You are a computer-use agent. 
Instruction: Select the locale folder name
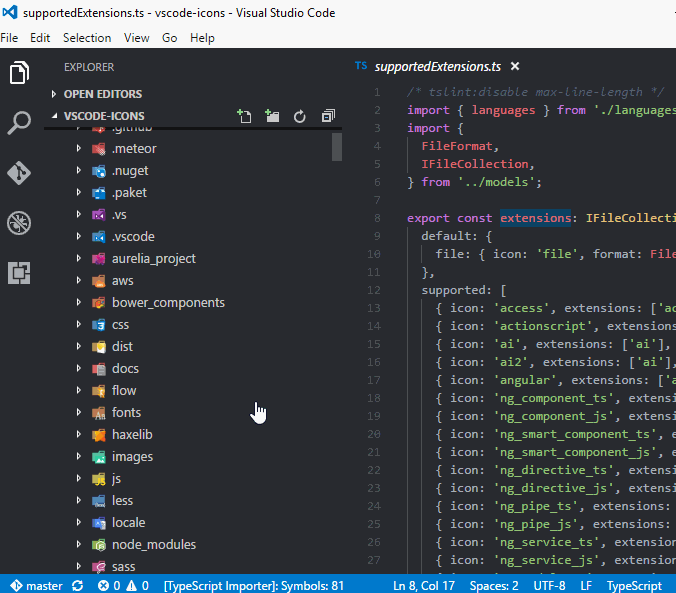point(128,522)
